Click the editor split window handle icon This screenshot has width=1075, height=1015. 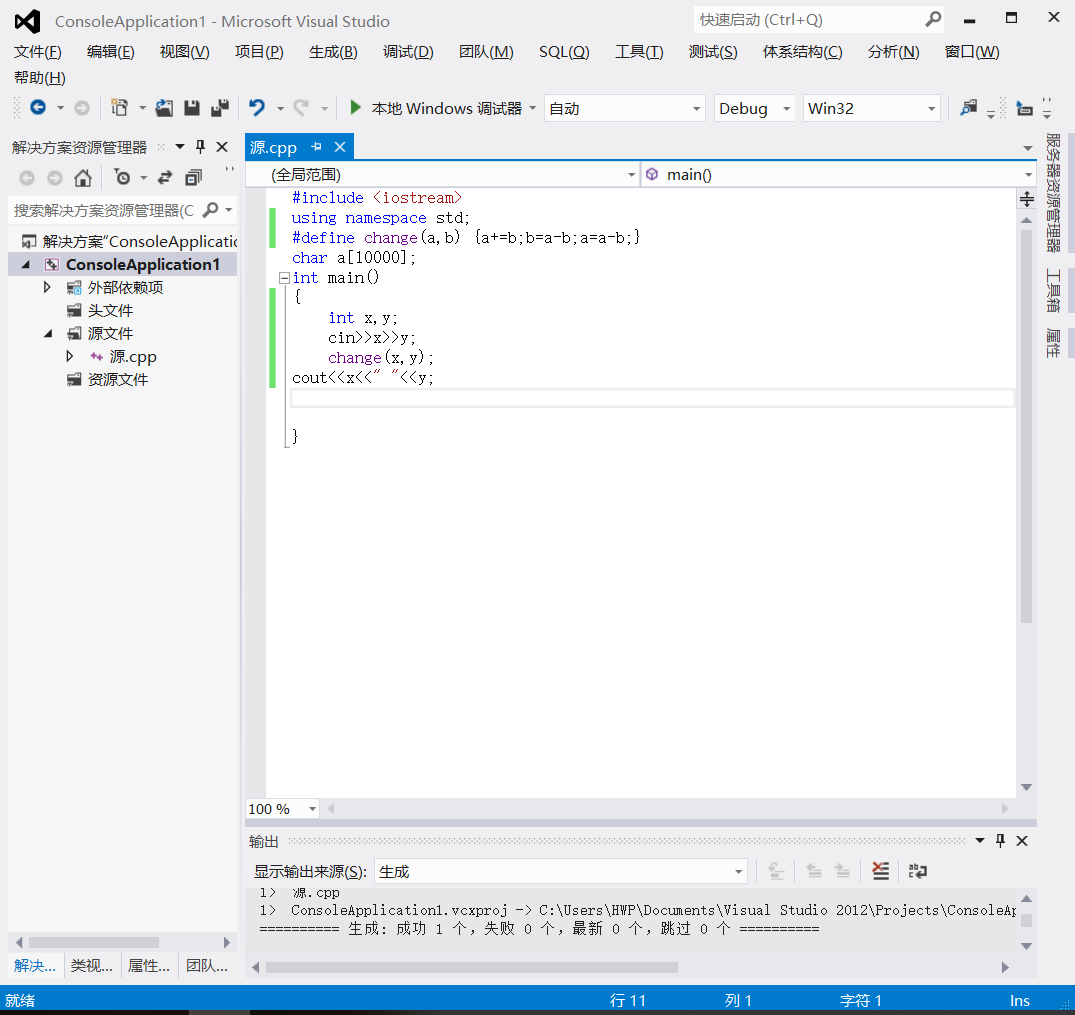point(1026,200)
